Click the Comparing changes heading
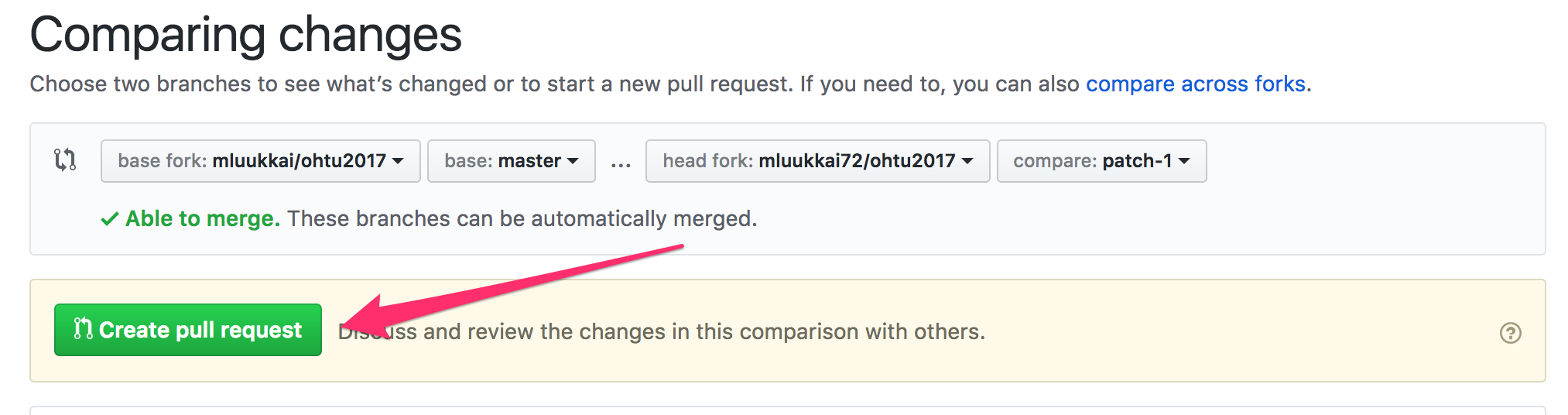Image resolution: width=1568 pixels, height=415 pixels. (246, 36)
